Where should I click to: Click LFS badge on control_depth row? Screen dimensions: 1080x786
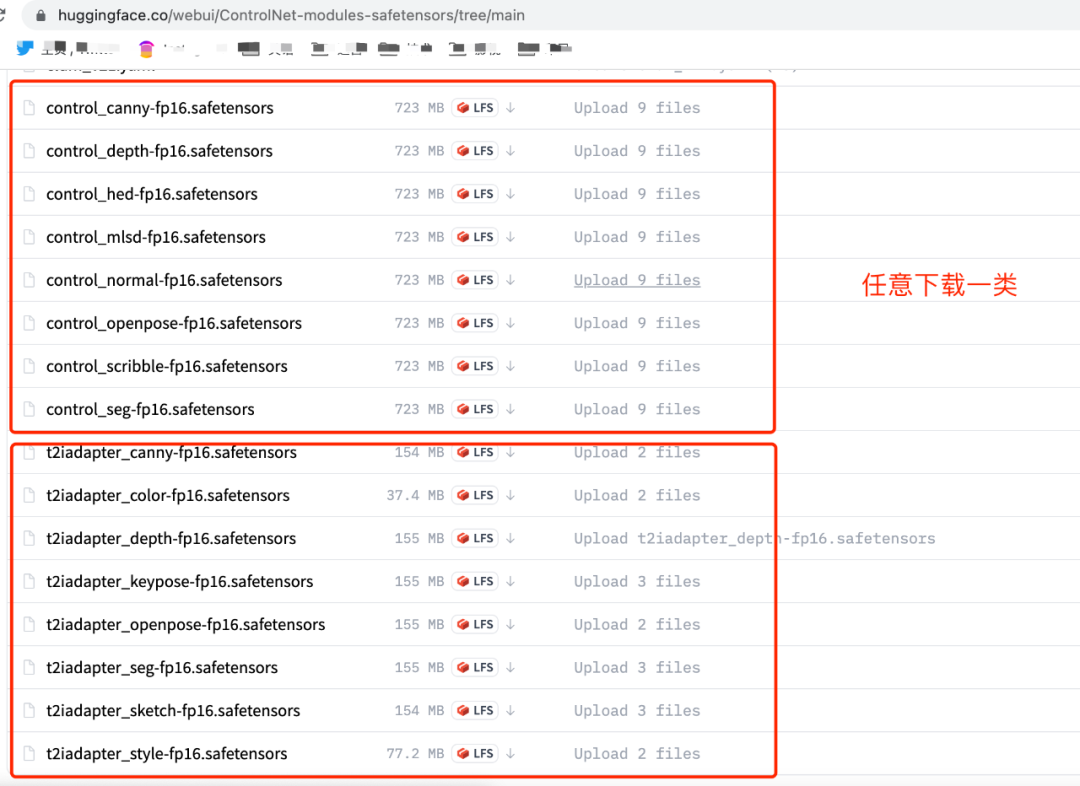475,151
